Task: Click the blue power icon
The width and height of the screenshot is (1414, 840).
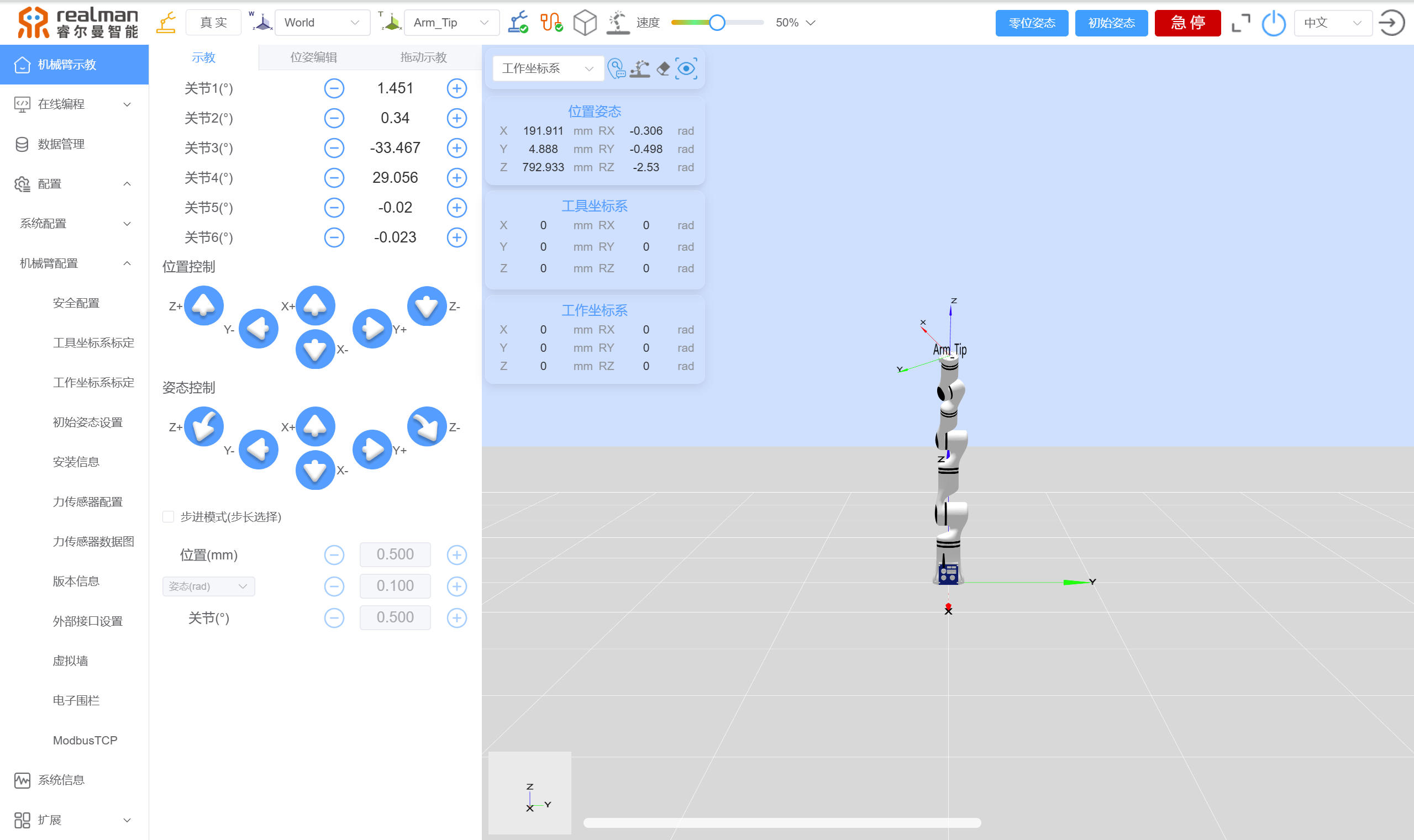Action: [x=1274, y=23]
